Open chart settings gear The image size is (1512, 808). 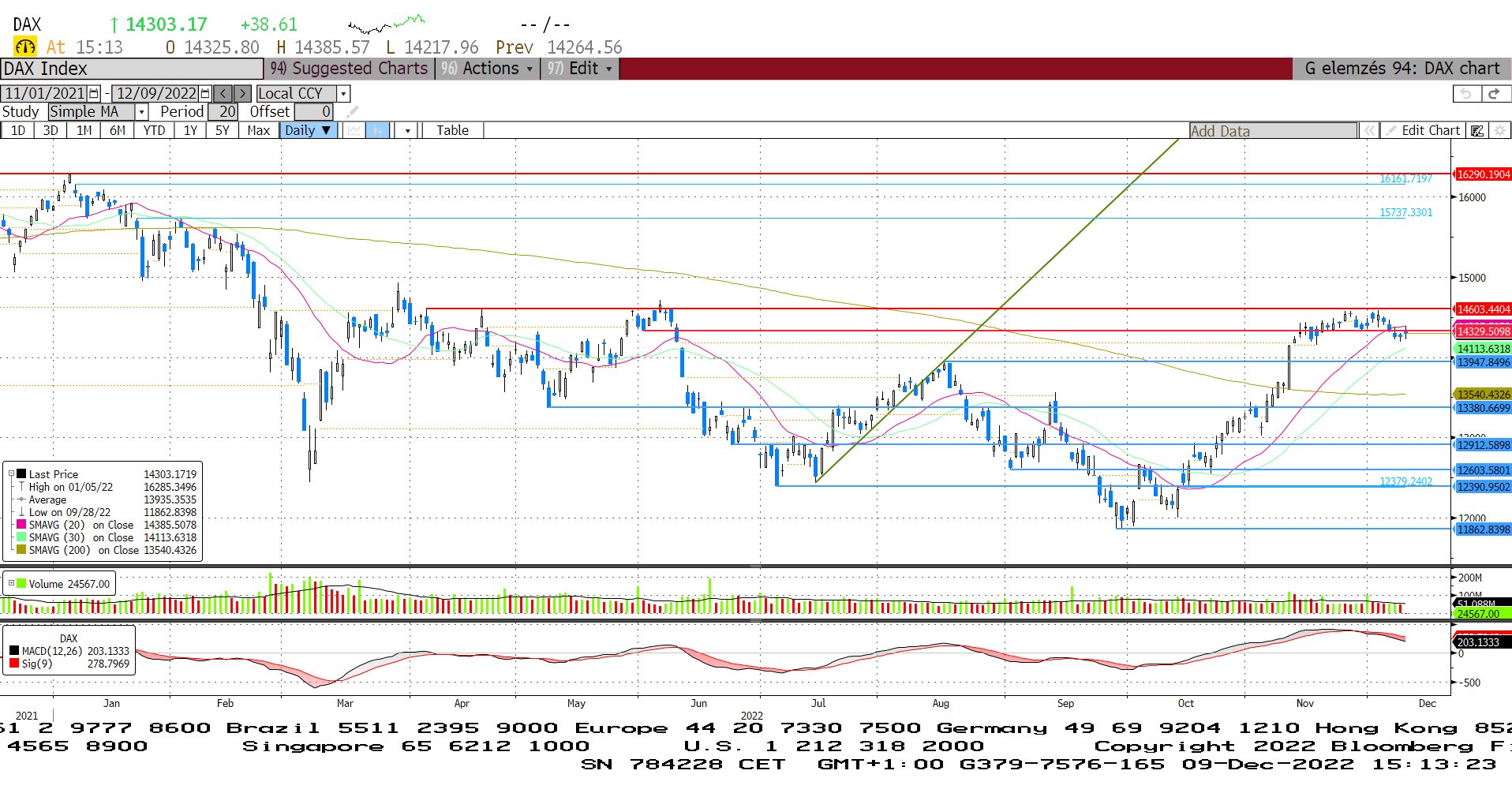[x=1499, y=130]
